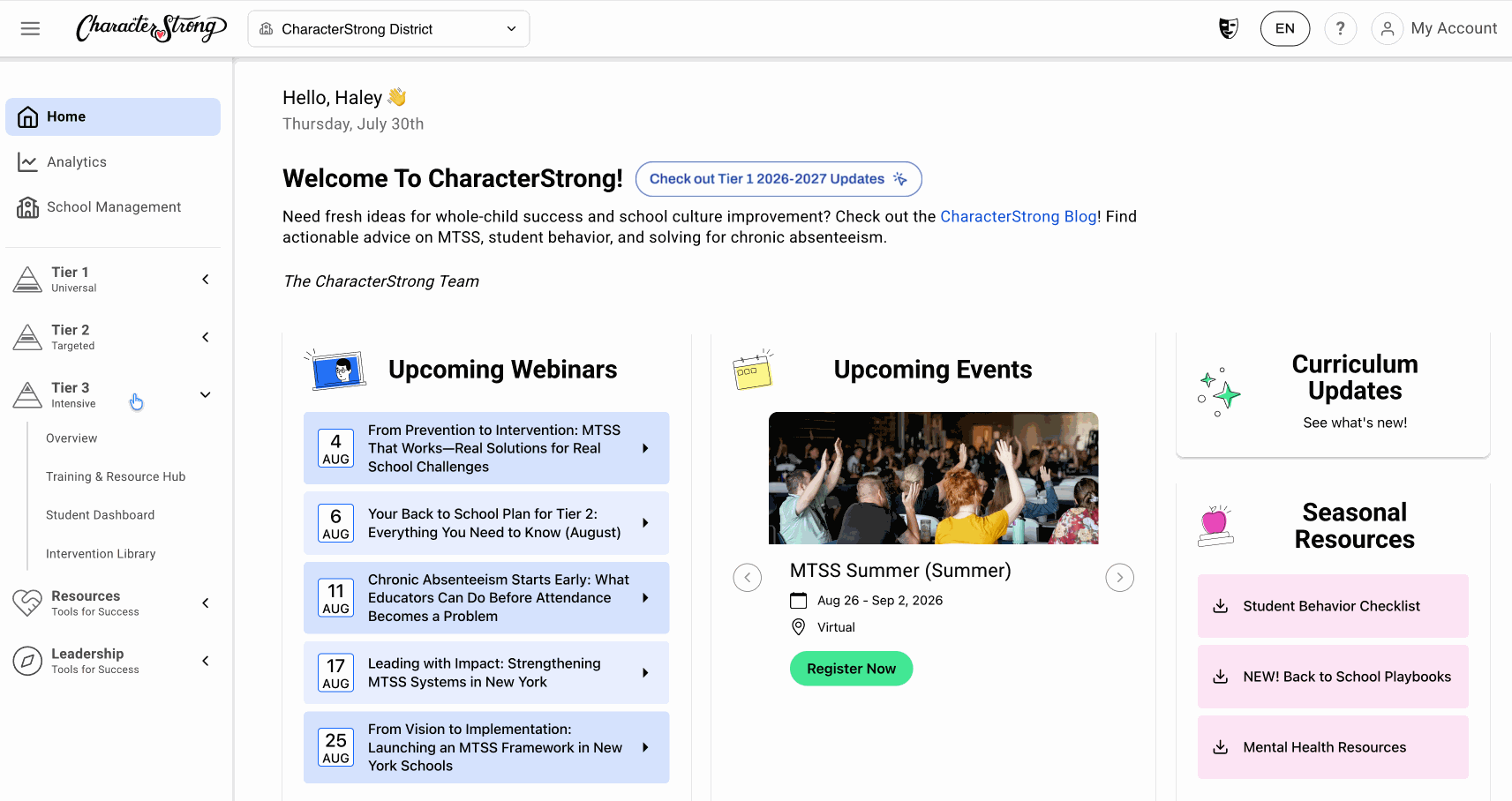The width and height of the screenshot is (1512, 801).
Task: Click the MTSS Summer event photo
Action: point(933,478)
